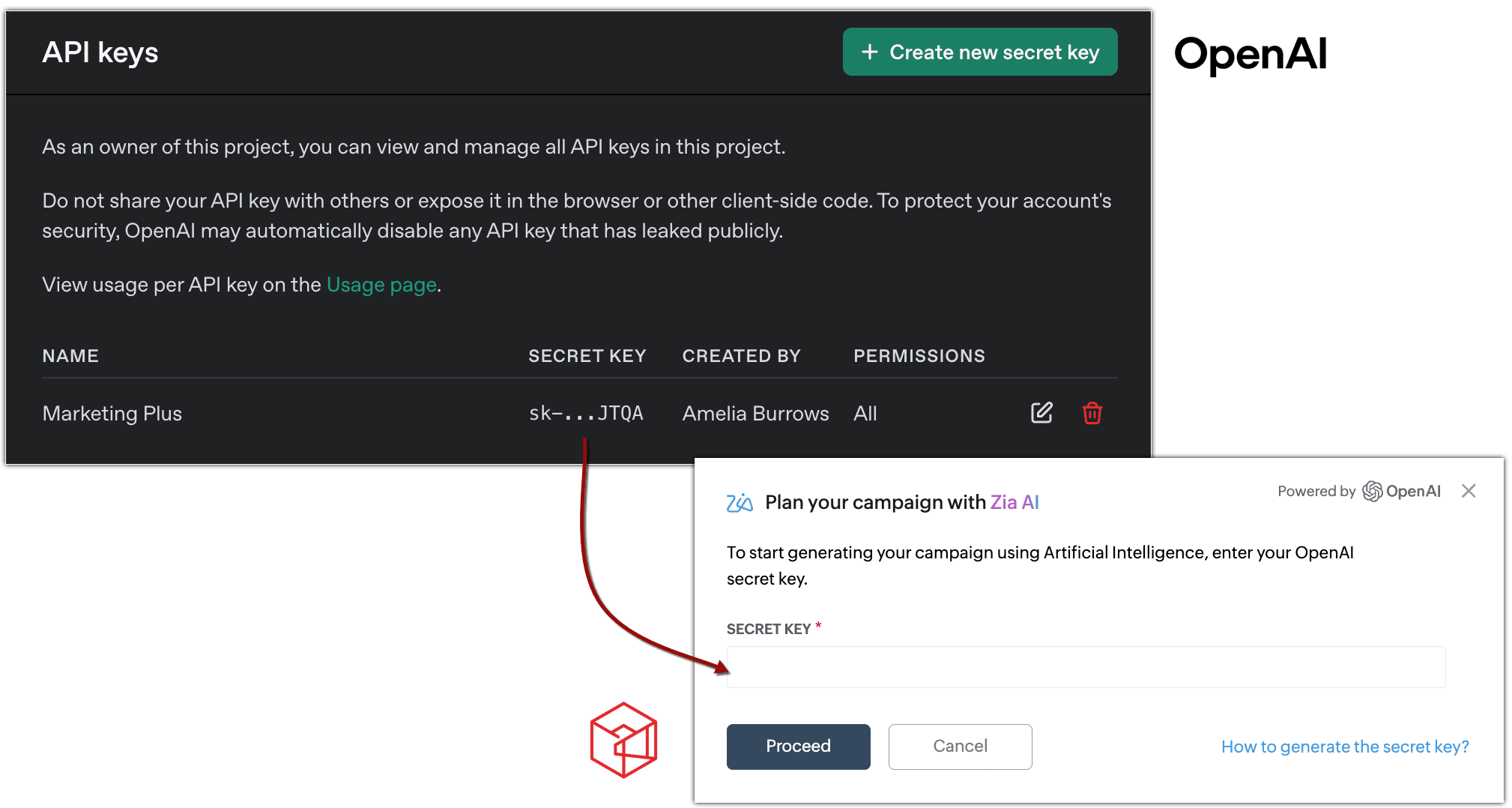
Task: Click the edit icon for Marketing Plus key
Action: tap(1041, 413)
